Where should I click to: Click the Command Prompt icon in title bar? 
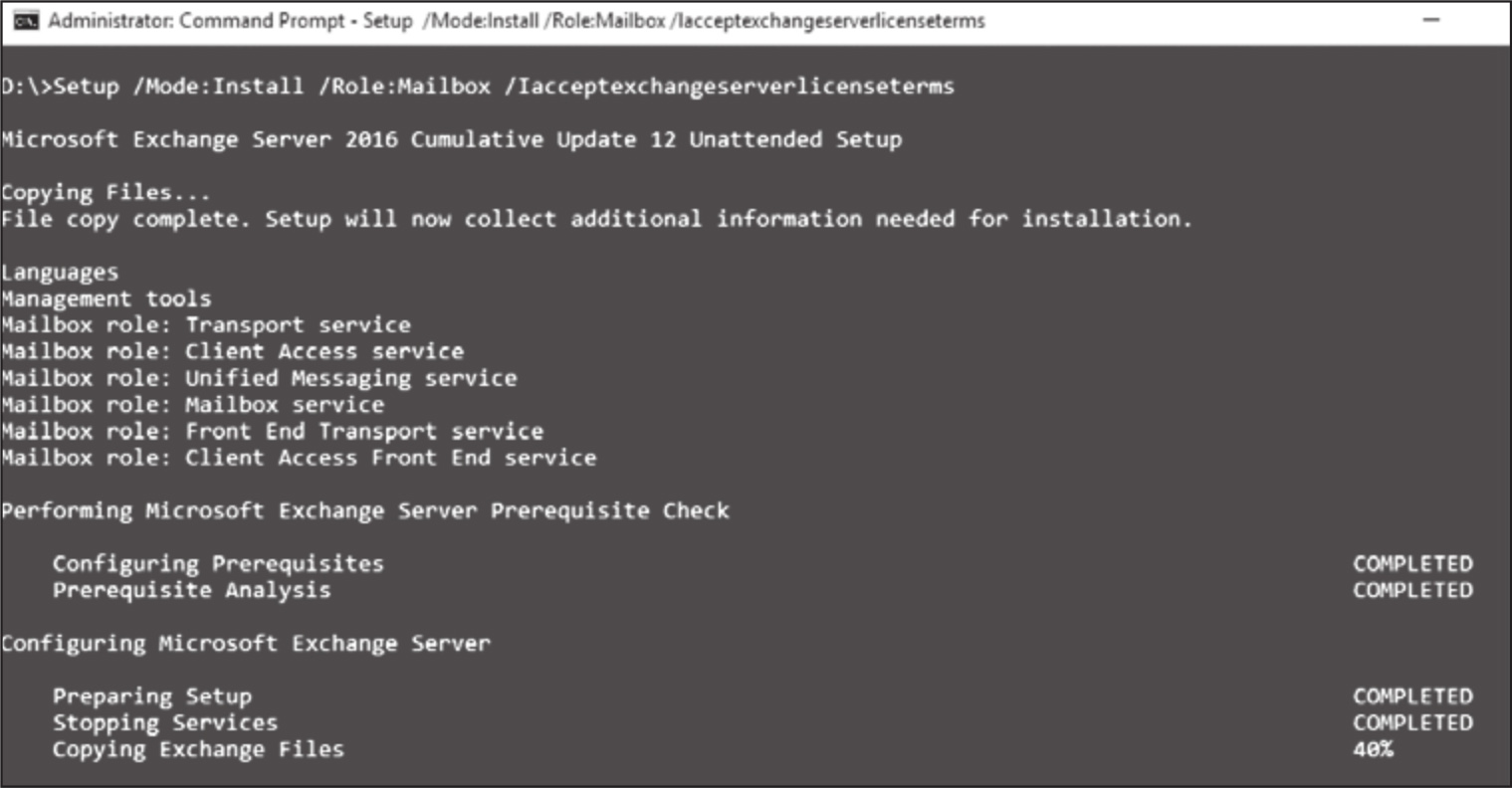click(x=26, y=21)
